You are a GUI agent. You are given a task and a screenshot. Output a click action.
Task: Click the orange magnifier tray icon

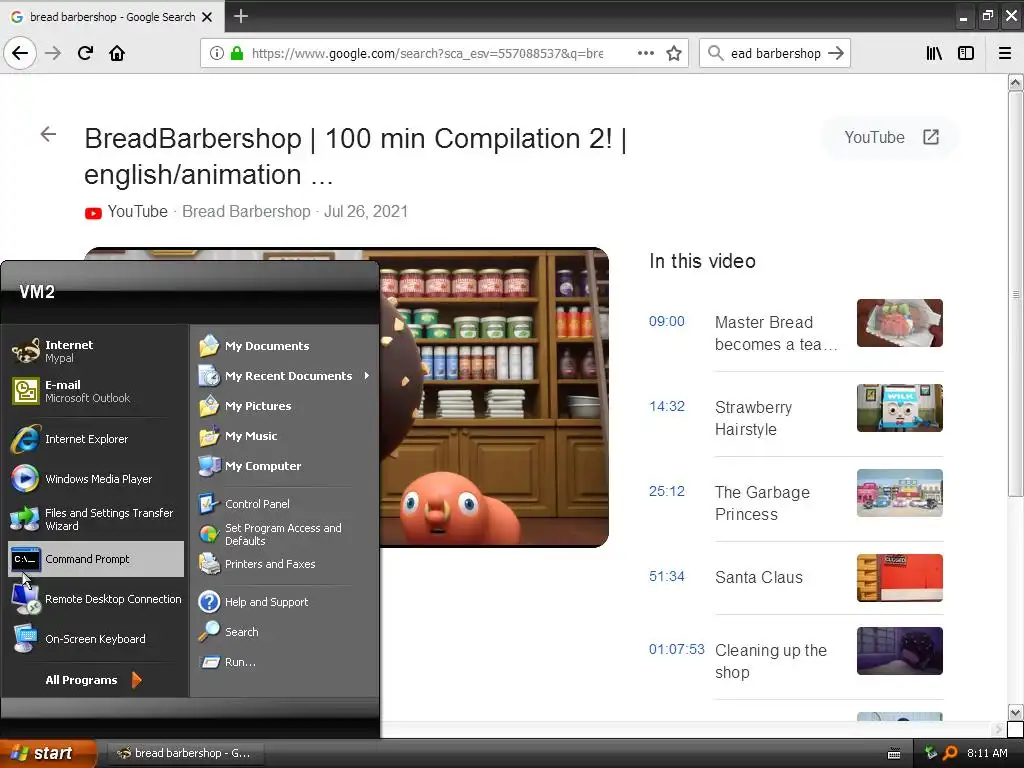[950, 753]
